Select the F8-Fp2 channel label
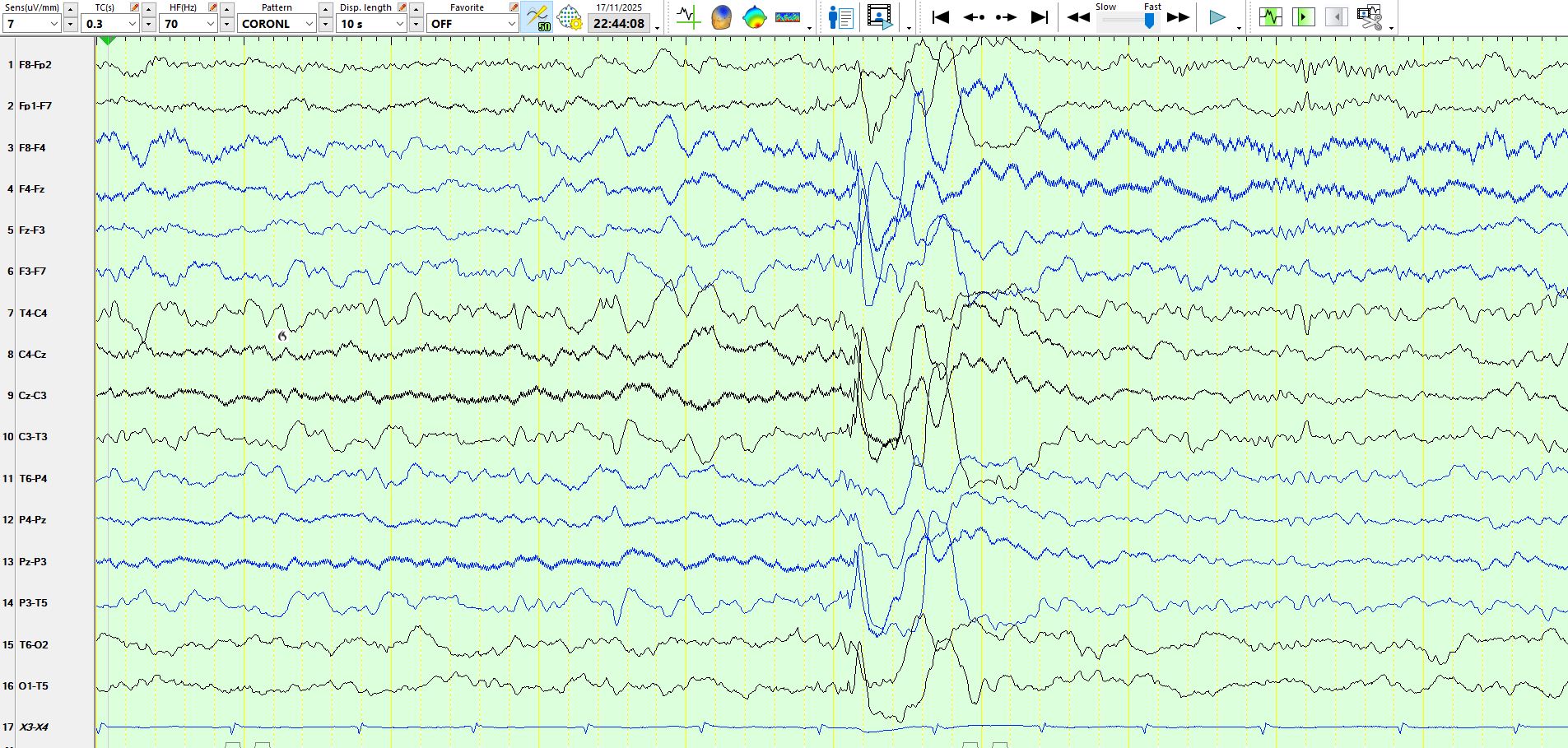Screen dimensions: 1568x748 point(35,65)
